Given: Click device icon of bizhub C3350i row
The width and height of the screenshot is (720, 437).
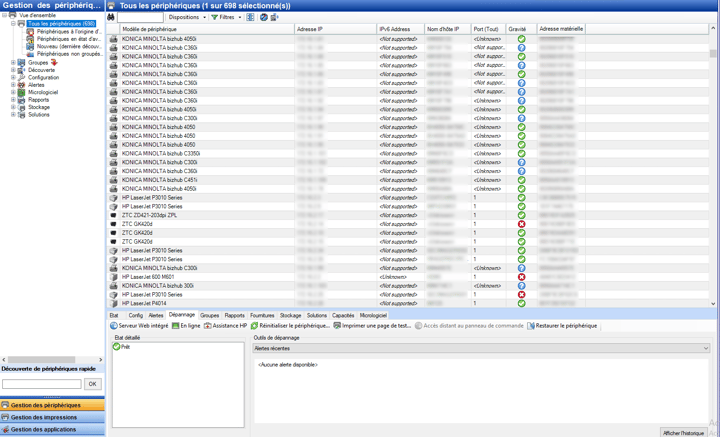Looking at the screenshot, I should [x=113, y=153].
